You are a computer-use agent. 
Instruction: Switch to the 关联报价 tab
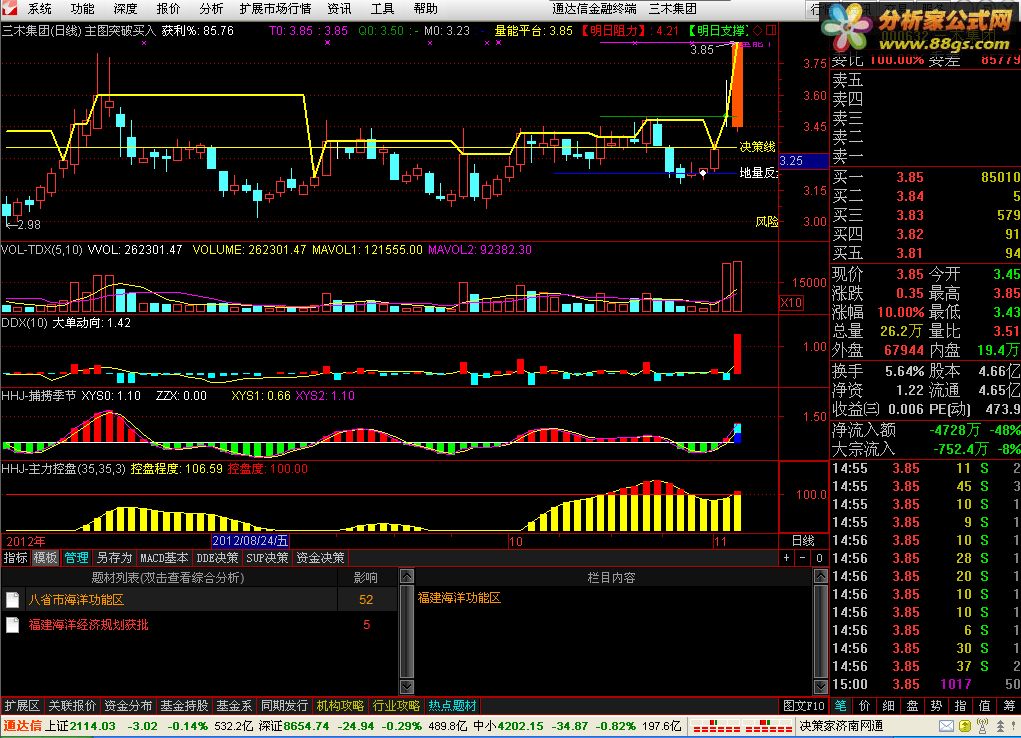pyautogui.click(x=72, y=705)
